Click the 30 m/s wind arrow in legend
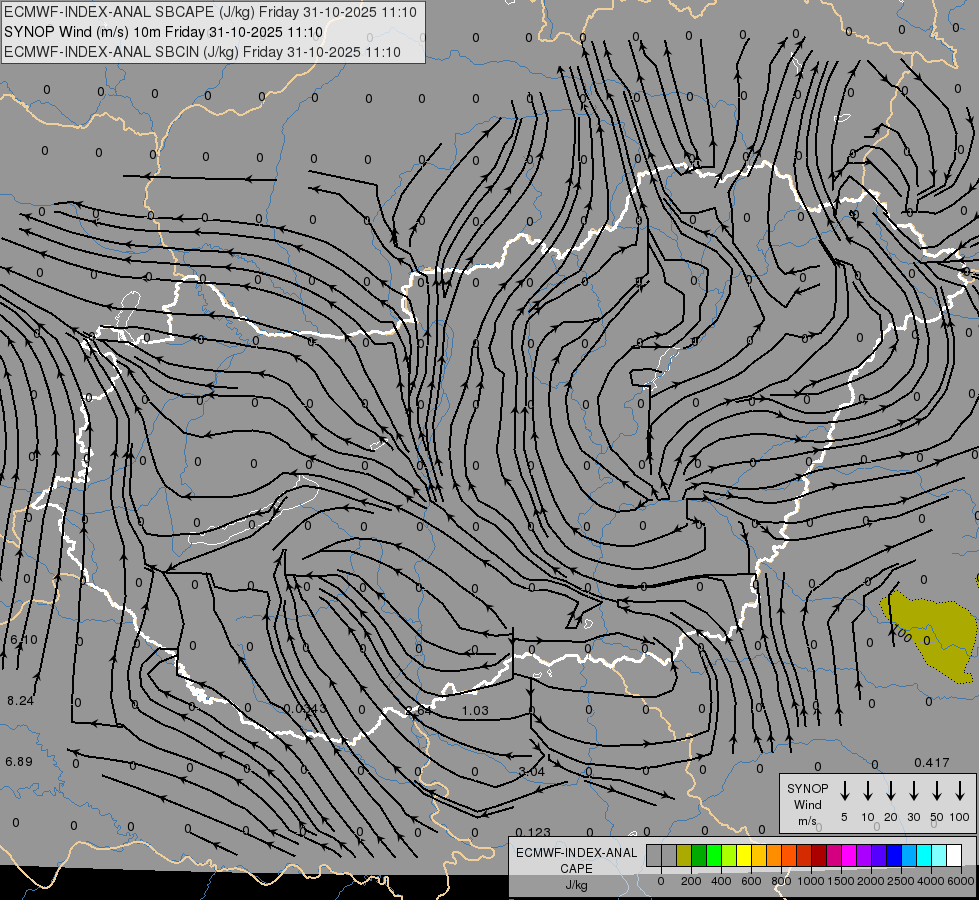 pos(913,791)
